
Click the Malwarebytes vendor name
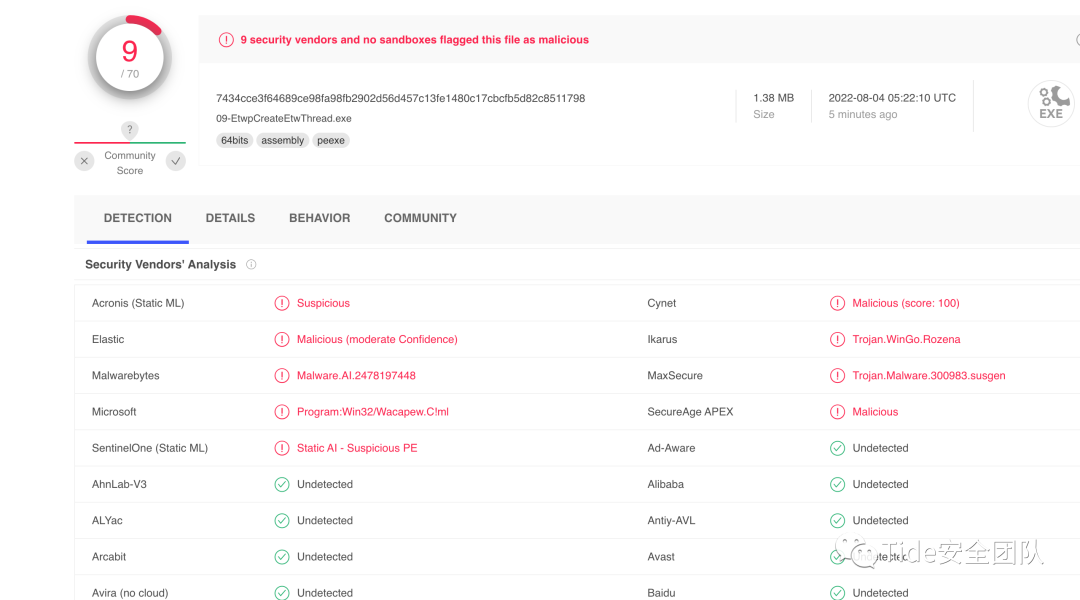point(125,375)
